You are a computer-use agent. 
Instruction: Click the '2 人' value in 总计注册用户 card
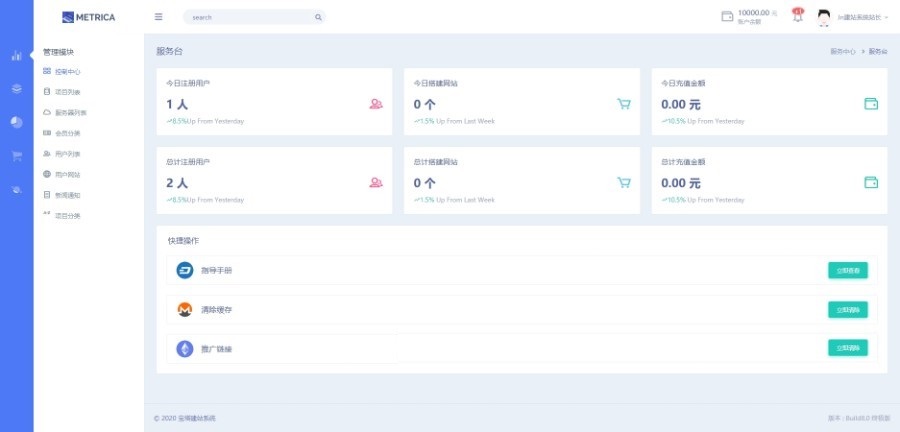coord(177,183)
